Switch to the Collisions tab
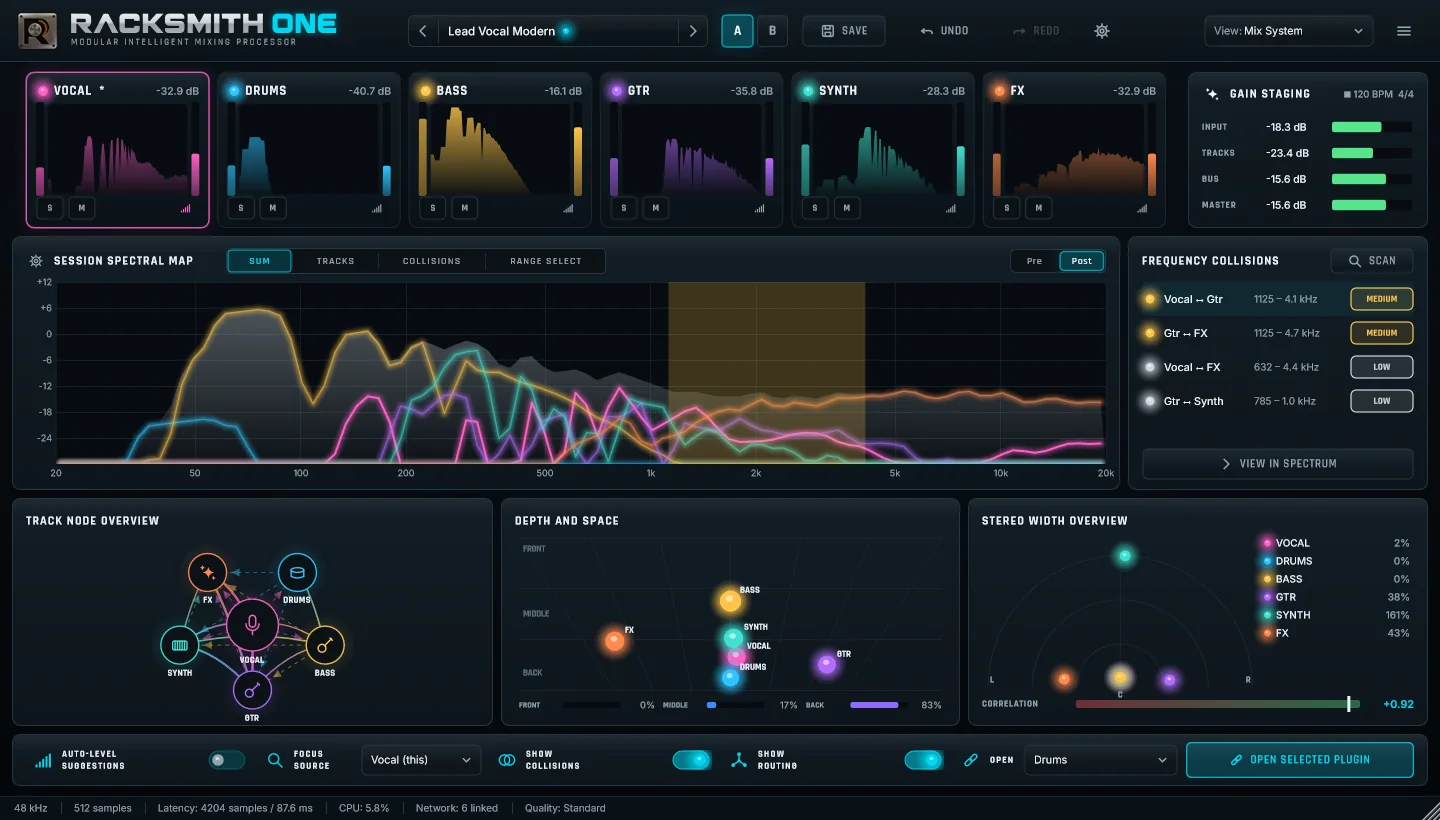This screenshot has height=820, width=1440. (x=432, y=261)
